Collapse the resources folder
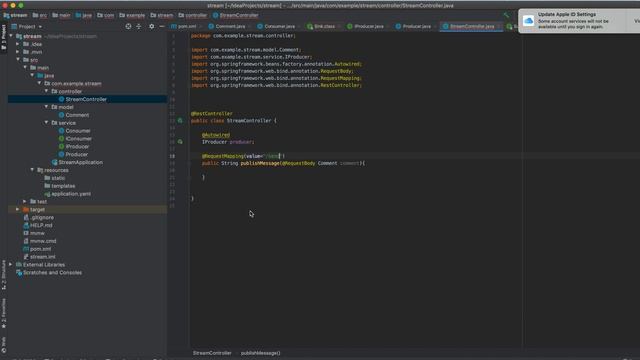The image size is (640, 360). pos(32,170)
